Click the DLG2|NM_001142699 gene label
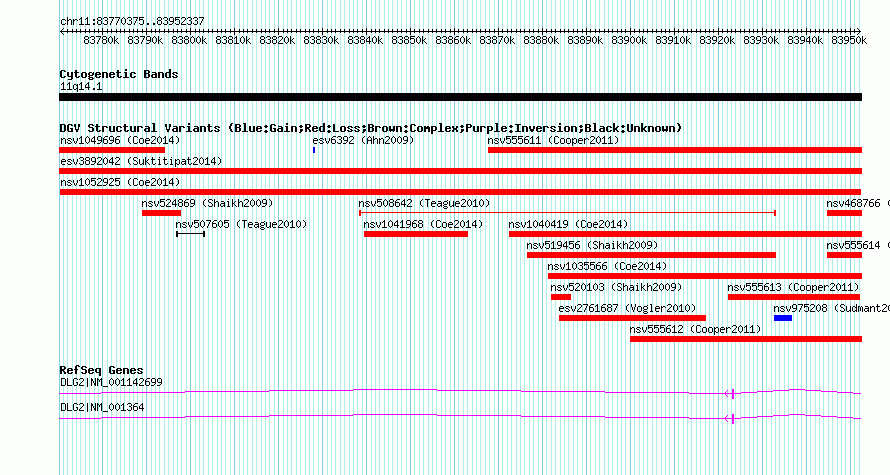This screenshot has width=890, height=475. (111, 382)
